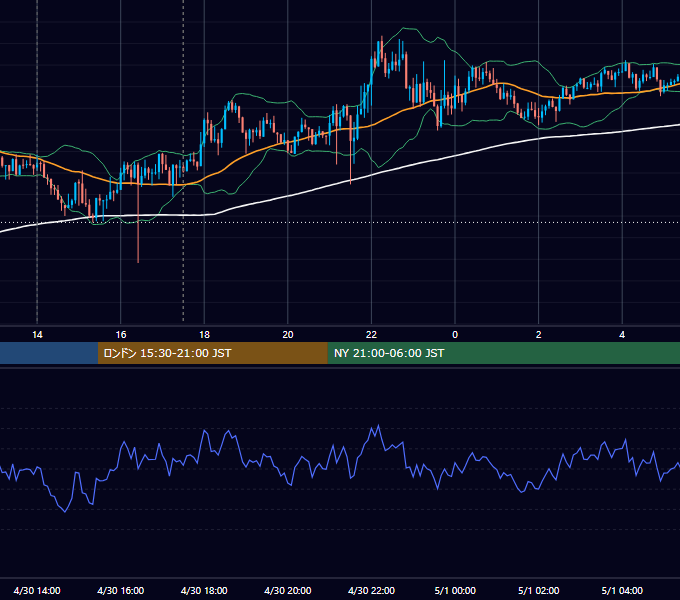Click the 5/1 04:00 date label
This screenshot has height=600, width=680.
point(622,590)
